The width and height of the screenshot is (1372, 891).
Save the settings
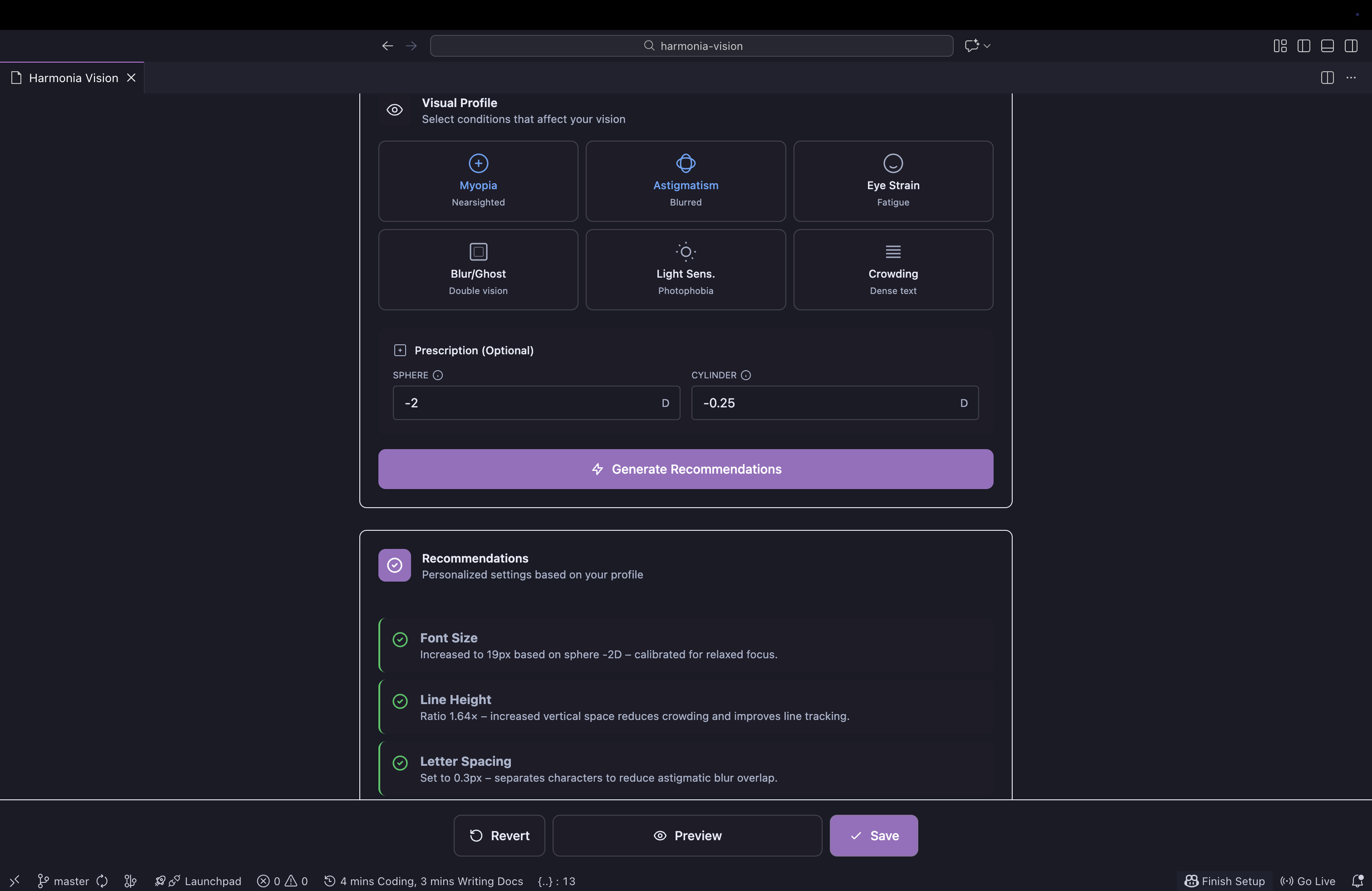(873, 835)
